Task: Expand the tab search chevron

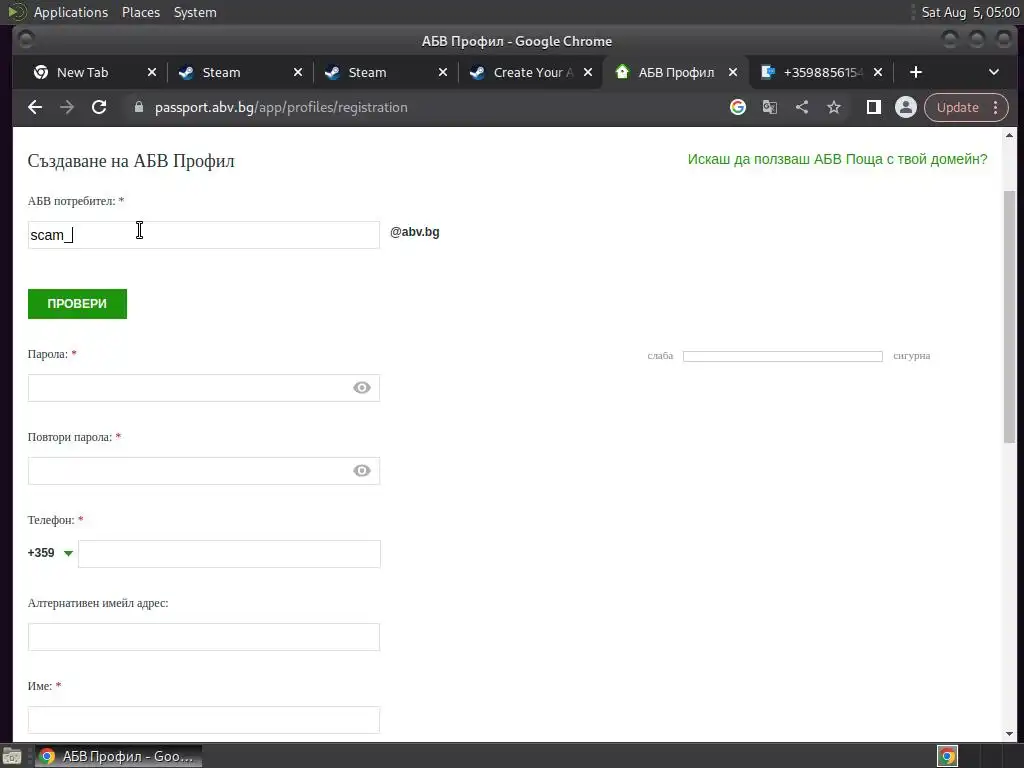Action: tap(994, 72)
